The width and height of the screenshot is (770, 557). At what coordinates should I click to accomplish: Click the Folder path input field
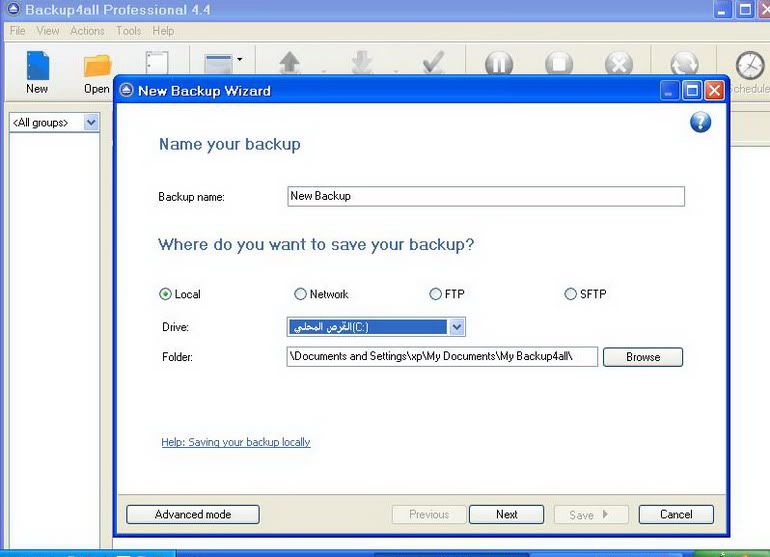(442, 357)
